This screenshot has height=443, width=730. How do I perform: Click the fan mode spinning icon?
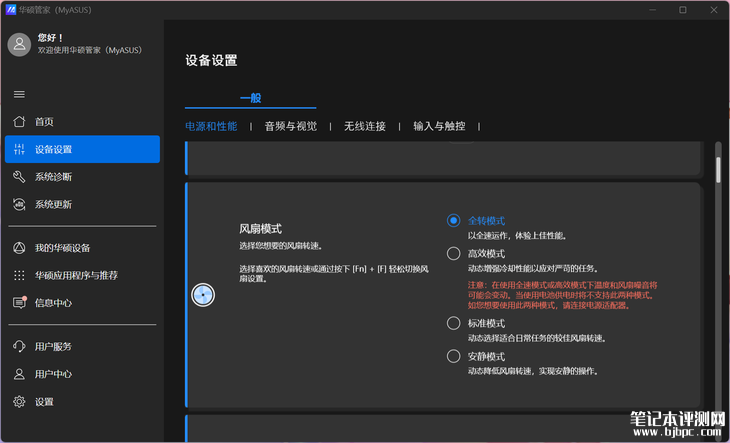point(203,295)
